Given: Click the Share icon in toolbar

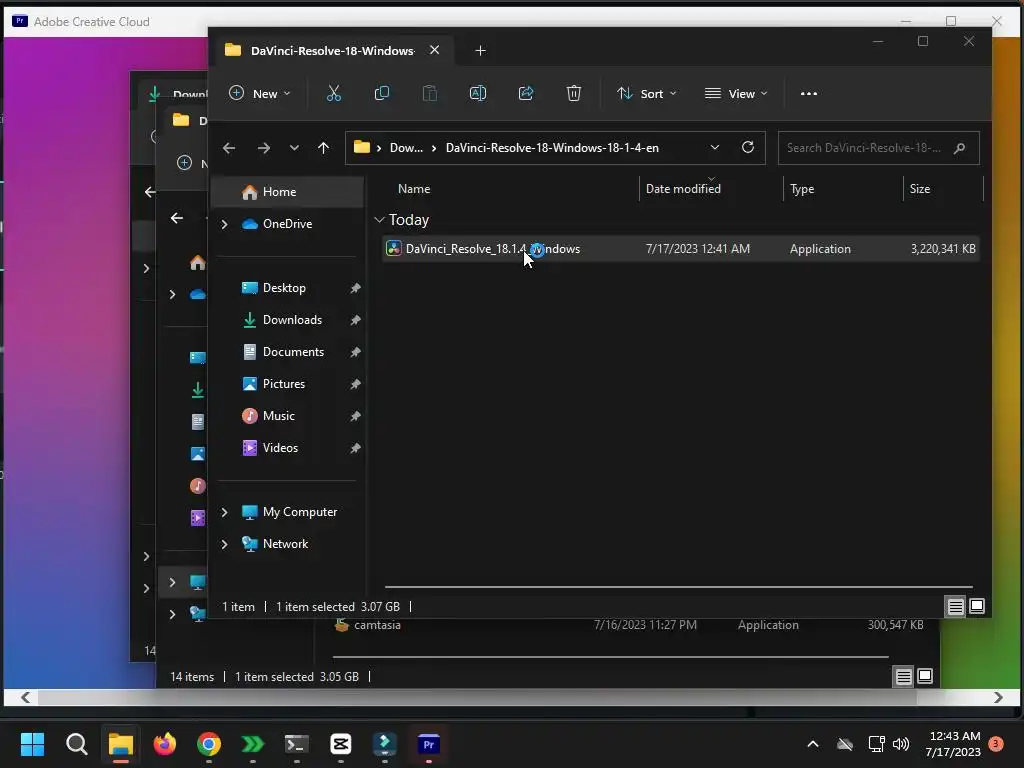Looking at the screenshot, I should pos(526,93).
